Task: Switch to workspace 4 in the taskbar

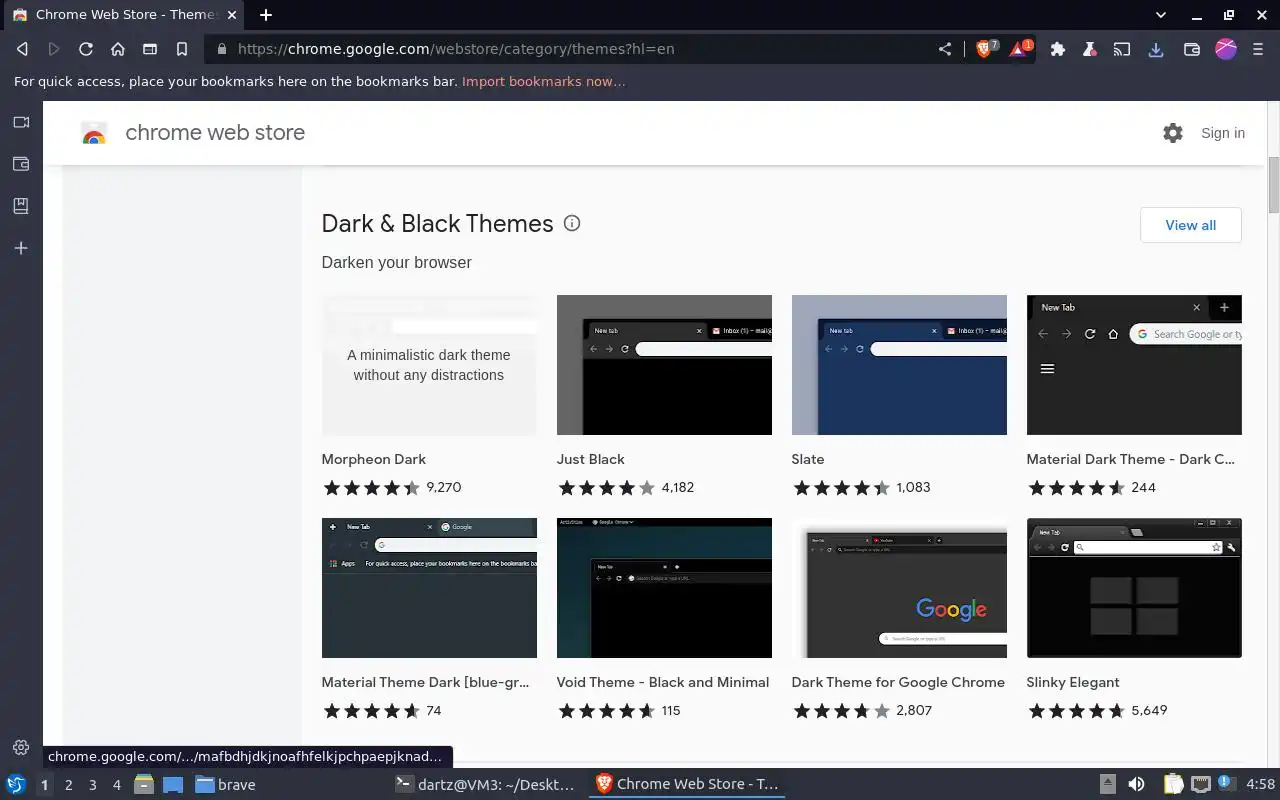Action: coord(116,785)
